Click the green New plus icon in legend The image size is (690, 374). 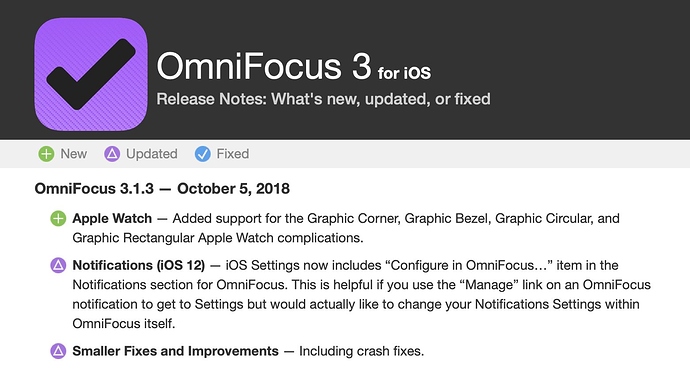pos(46,154)
